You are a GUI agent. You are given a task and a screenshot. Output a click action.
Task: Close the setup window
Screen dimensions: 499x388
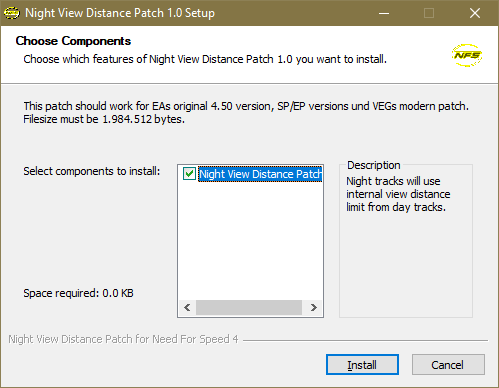click(x=475, y=13)
